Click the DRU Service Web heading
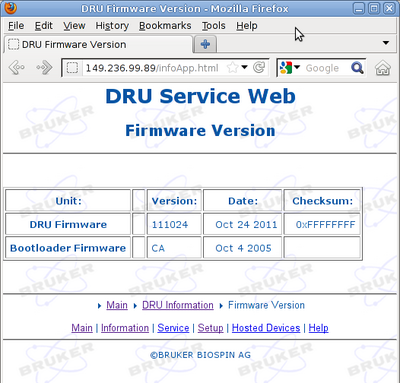This screenshot has width=400, height=383. pos(200,96)
